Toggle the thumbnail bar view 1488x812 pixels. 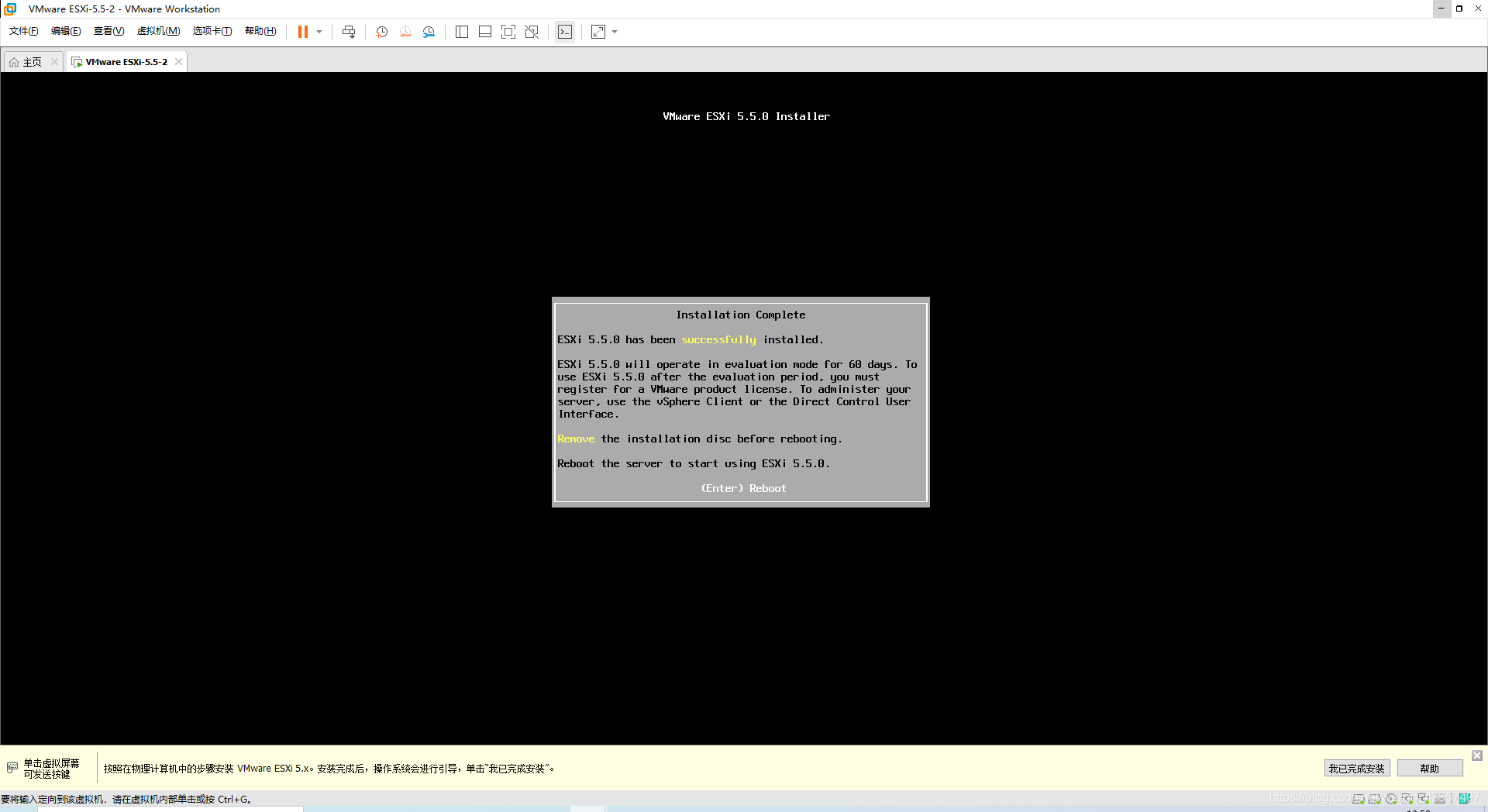(485, 32)
